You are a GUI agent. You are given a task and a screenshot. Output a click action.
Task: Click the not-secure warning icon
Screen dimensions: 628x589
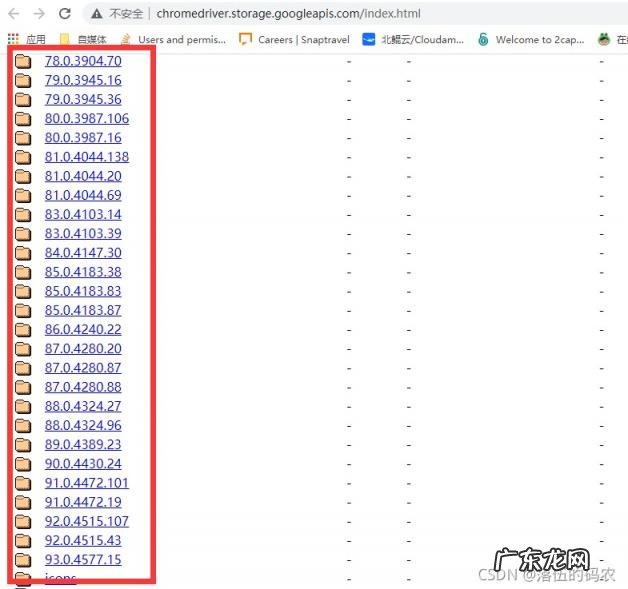[96, 14]
